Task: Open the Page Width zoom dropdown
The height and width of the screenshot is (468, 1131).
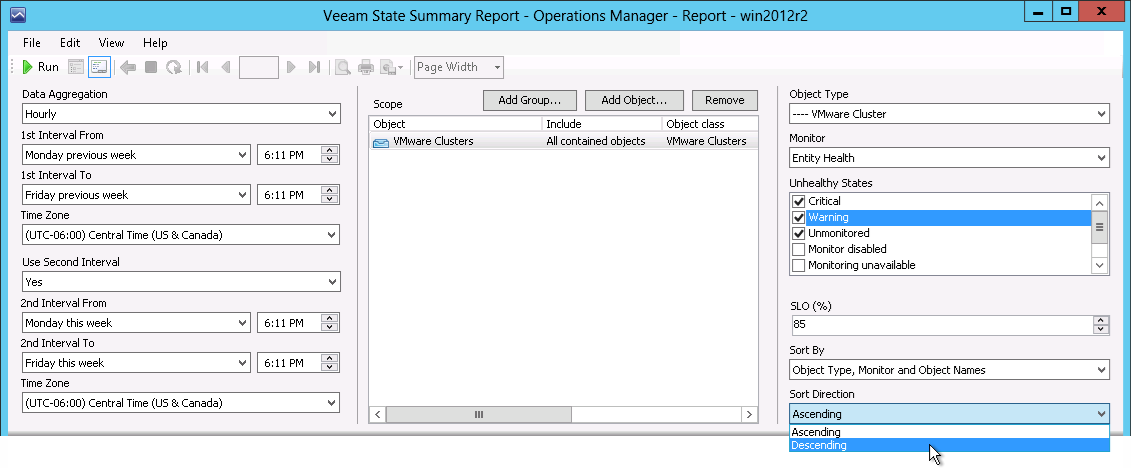Action: [459, 67]
